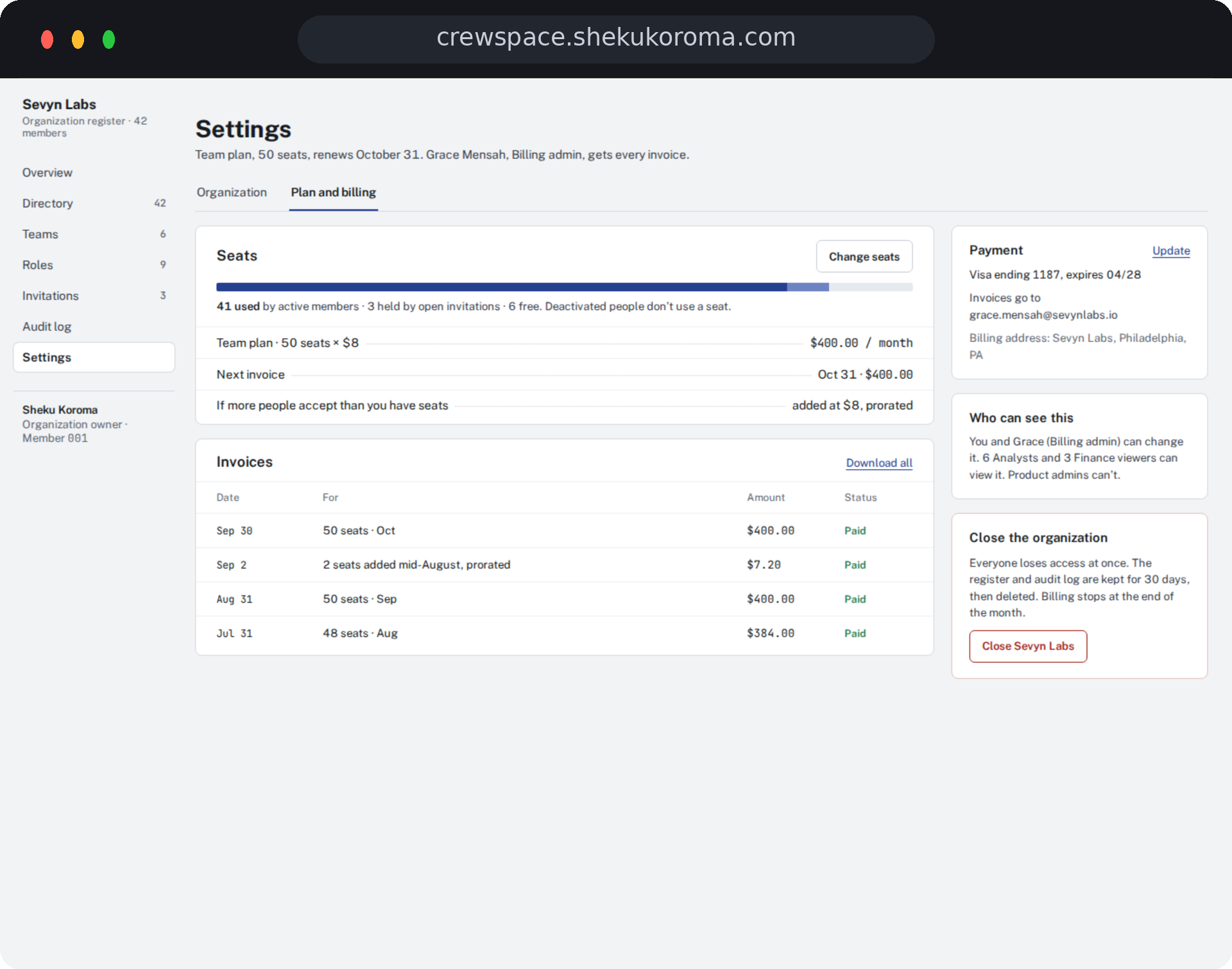This screenshot has height=969, width=1232.
Task: Click the Change seats button
Action: (864, 257)
